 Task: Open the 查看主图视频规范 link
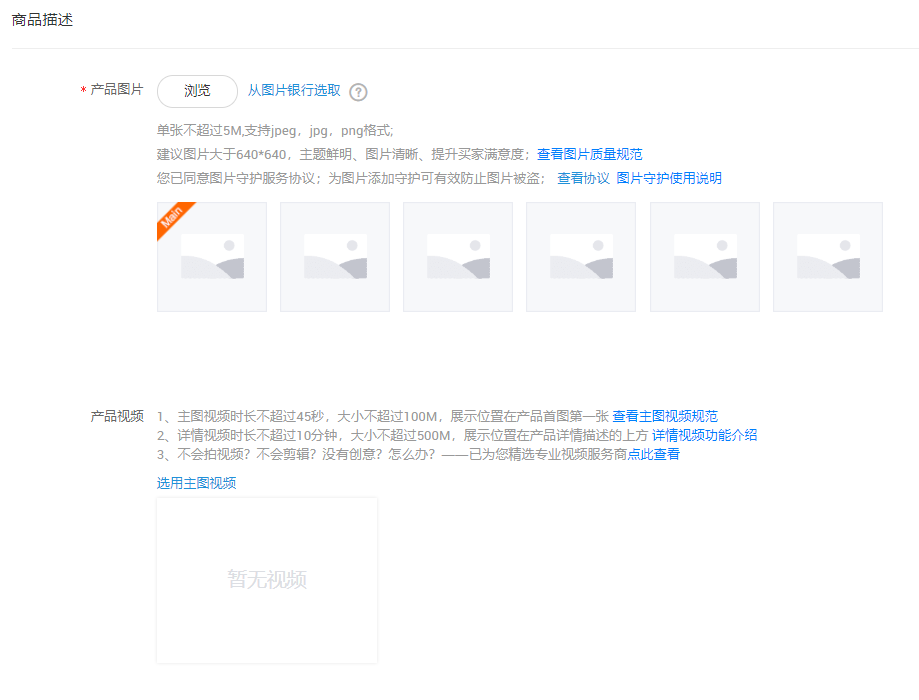coord(666,415)
